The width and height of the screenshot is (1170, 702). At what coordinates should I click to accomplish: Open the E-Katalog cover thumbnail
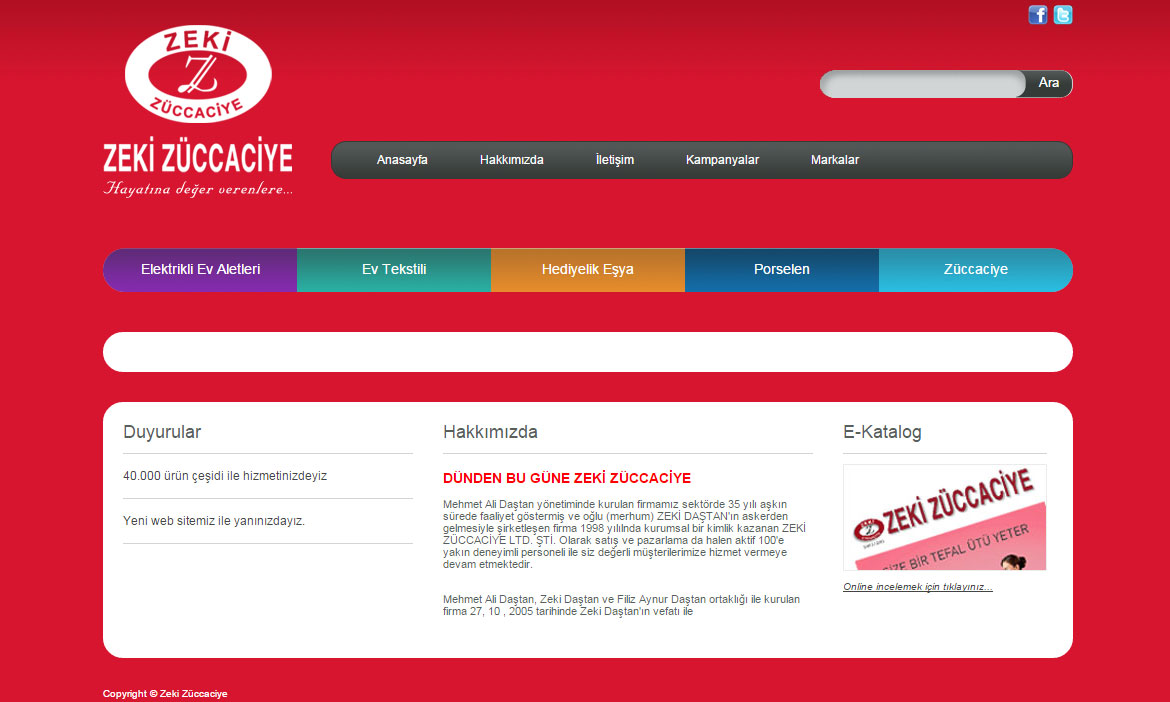click(945, 518)
